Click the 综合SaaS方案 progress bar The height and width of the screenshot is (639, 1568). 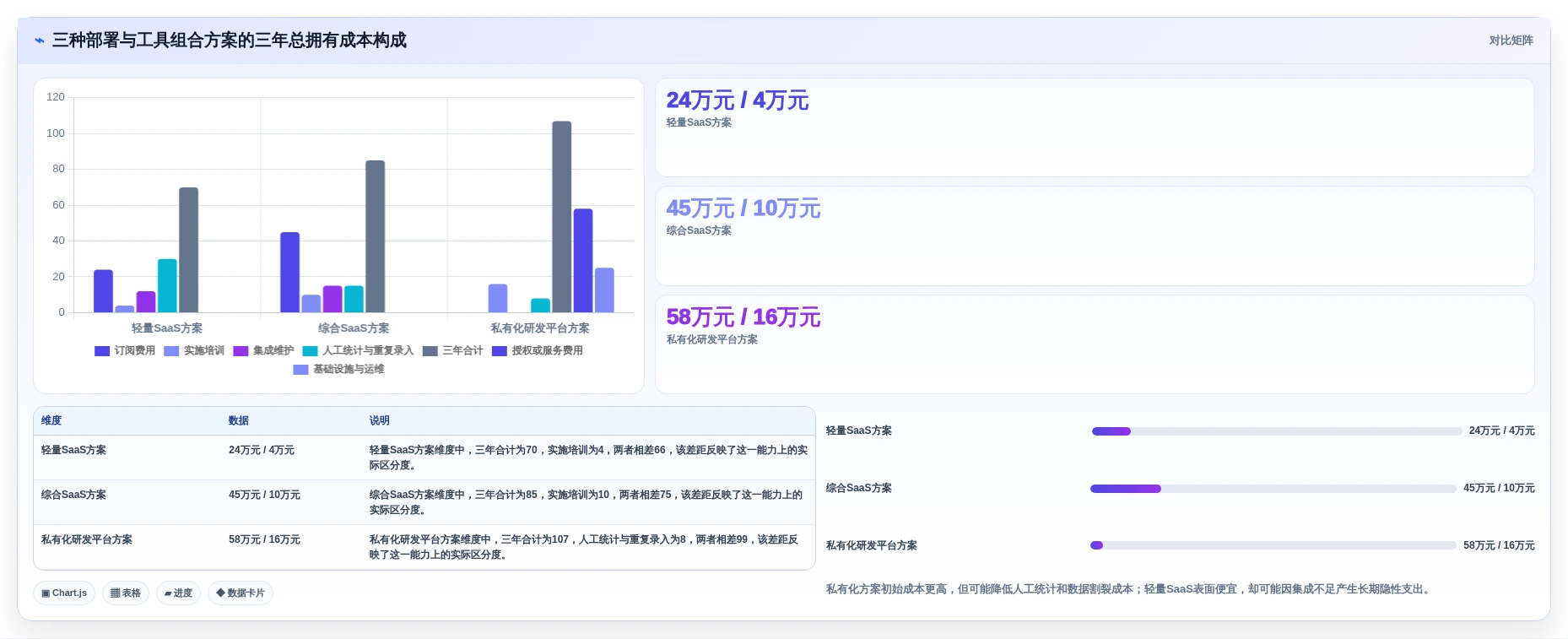(1273, 489)
